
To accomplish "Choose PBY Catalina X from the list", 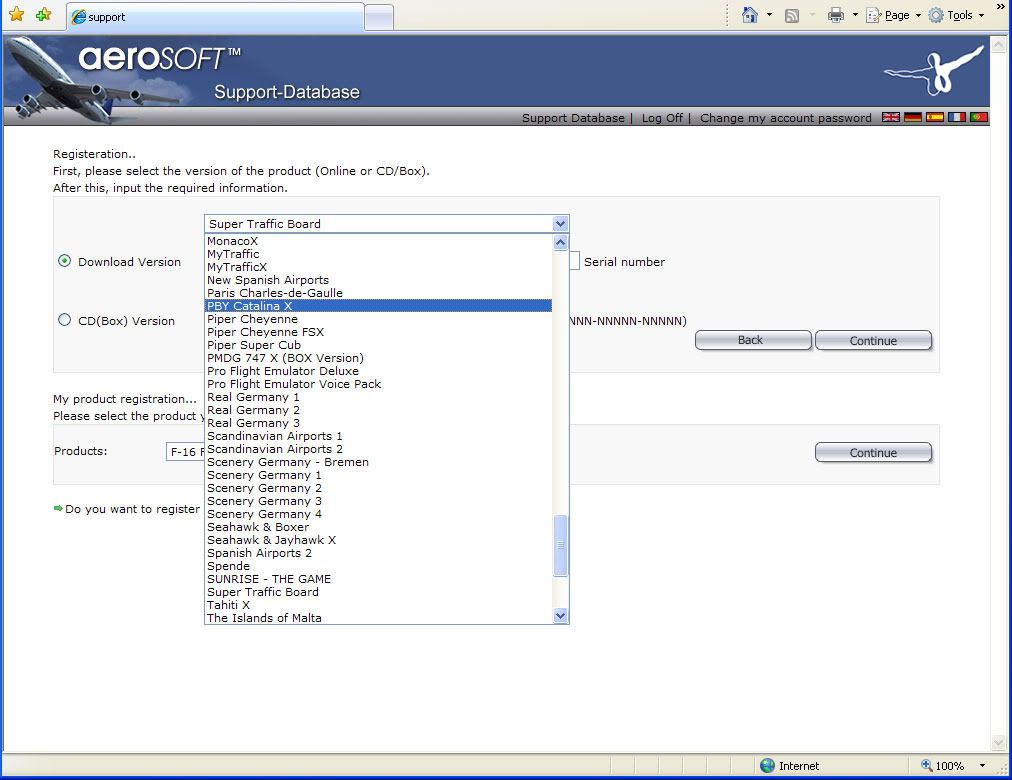I will tap(378, 306).
